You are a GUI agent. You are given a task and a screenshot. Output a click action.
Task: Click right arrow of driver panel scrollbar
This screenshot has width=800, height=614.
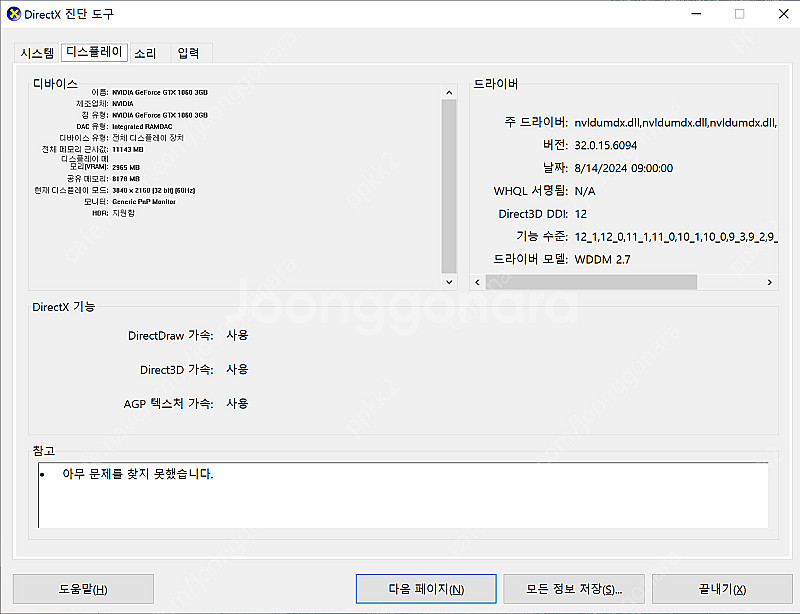click(x=769, y=282)
